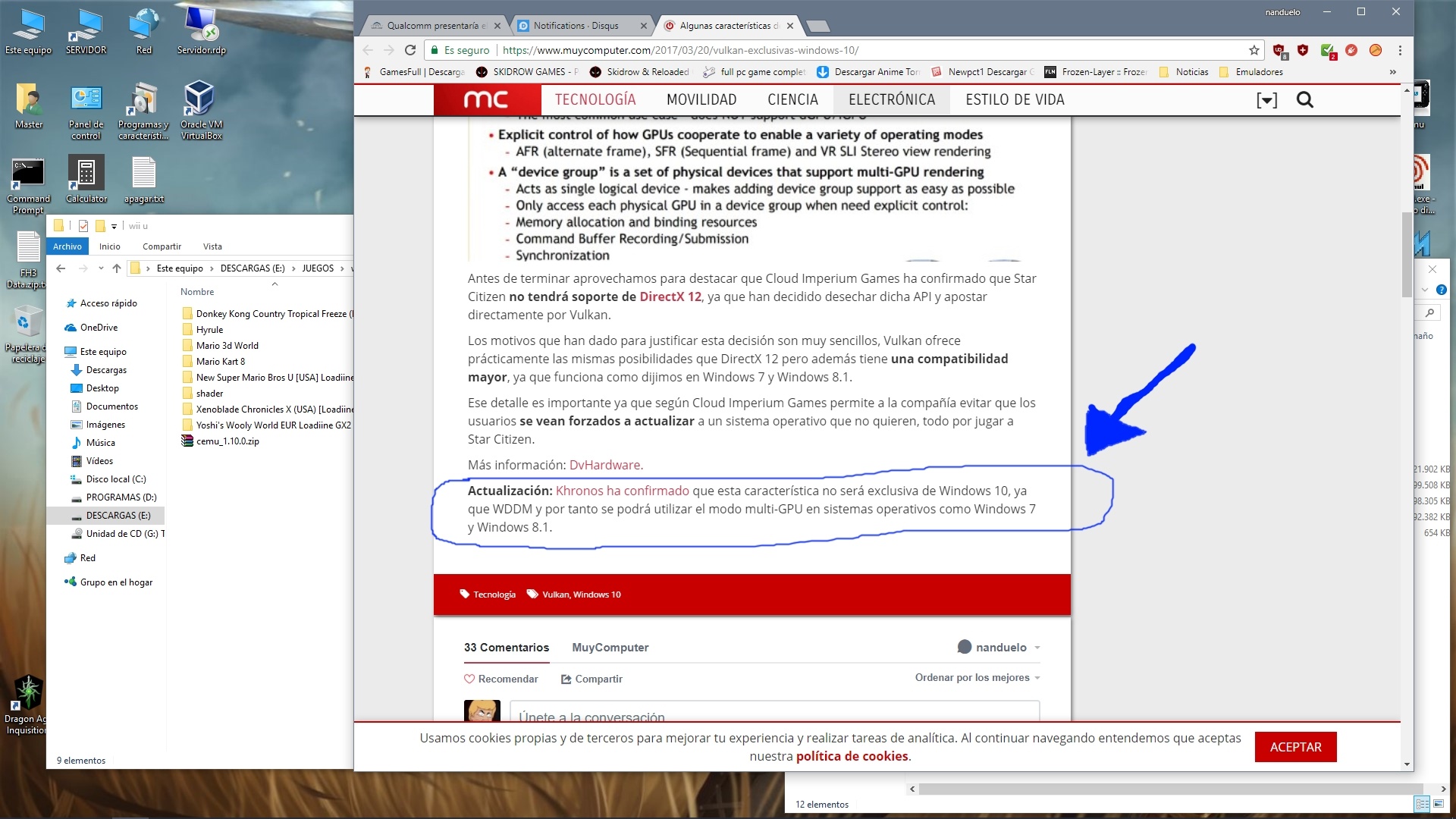Open Archivo tab in Explorer
This screenshot has width=1456, height=819.
[x=67, y=246]
